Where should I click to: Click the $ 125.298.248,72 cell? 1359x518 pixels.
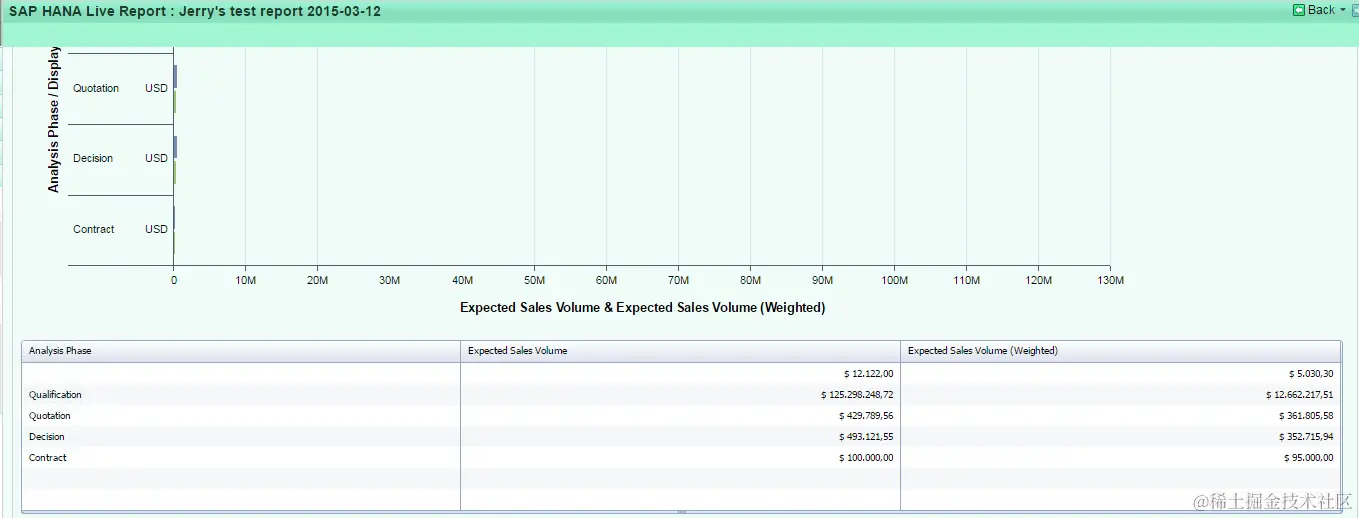[x=857, y=395]
